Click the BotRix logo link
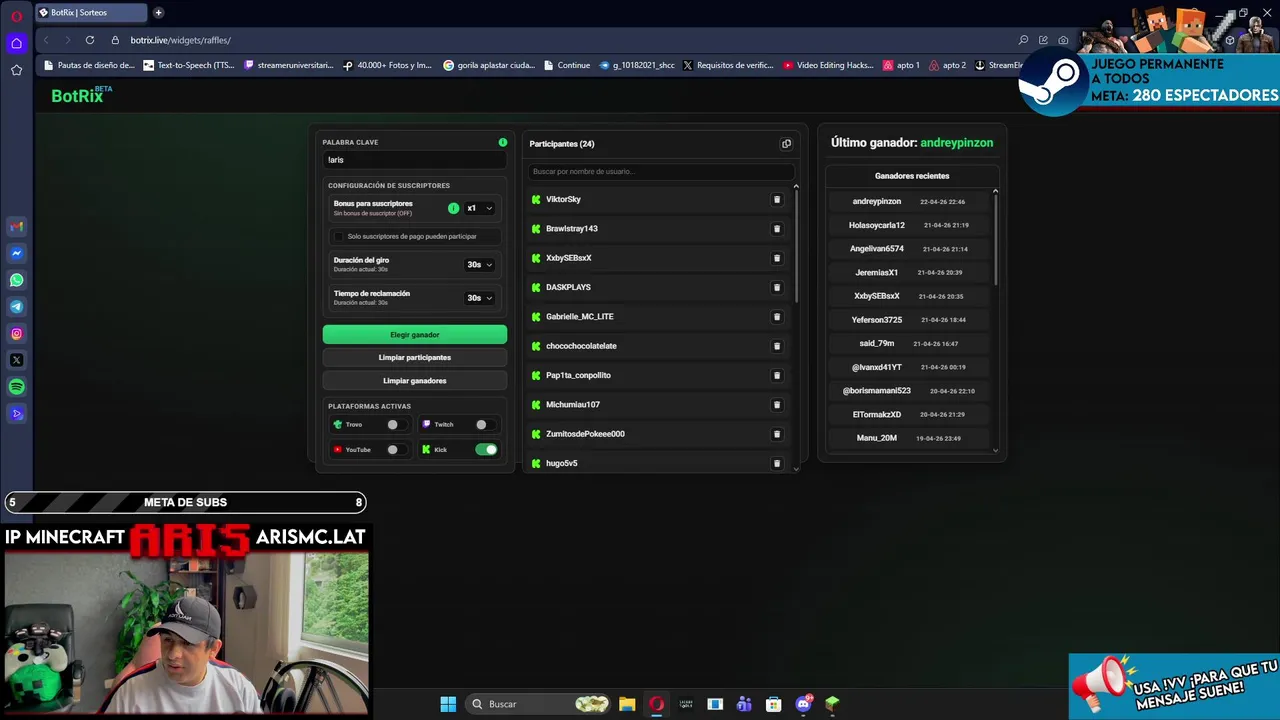Screen dimensions: 1280x720 [81, 96]
